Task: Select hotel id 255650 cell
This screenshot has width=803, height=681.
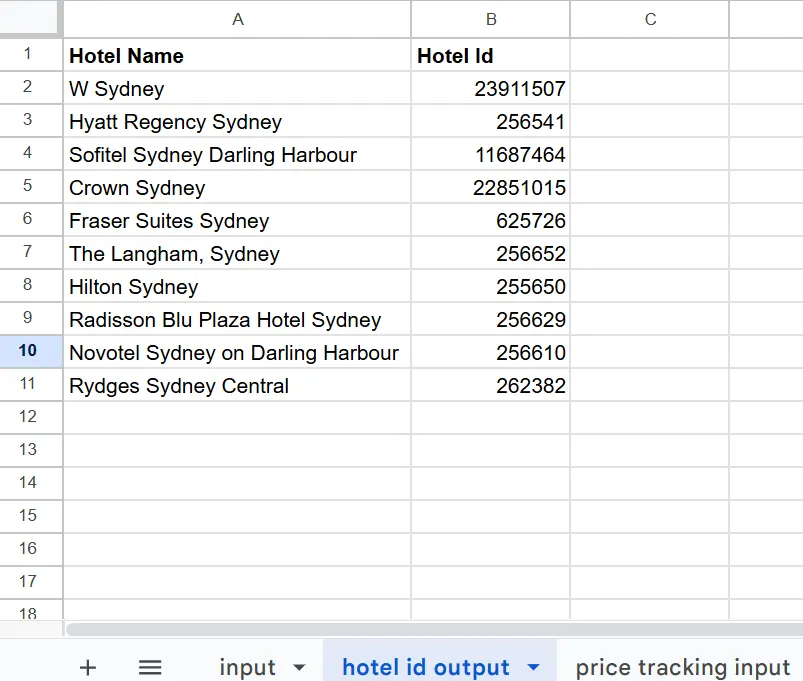Action: 491,287
